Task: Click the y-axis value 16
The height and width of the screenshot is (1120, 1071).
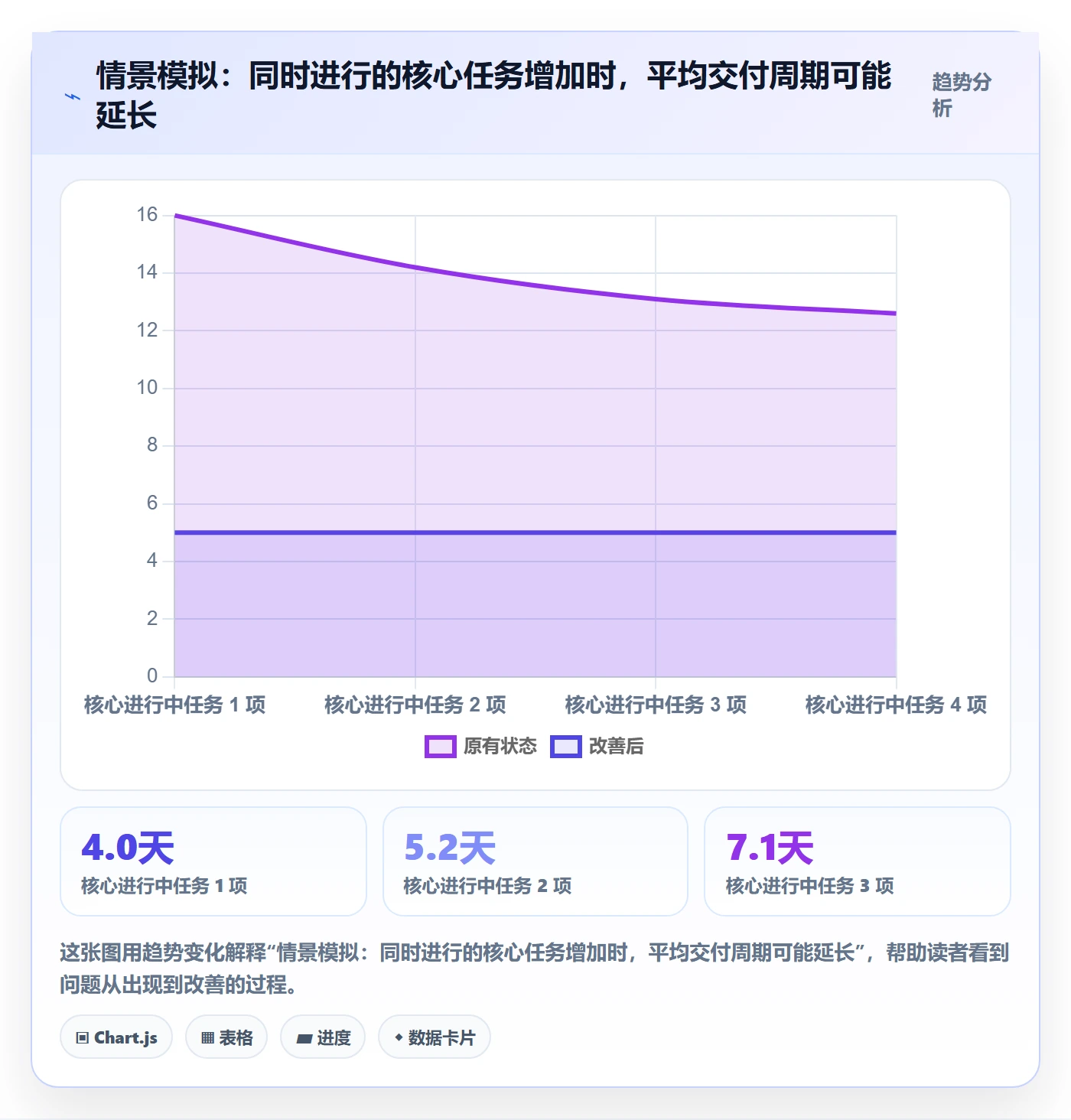Action: [x=147, y=215]
